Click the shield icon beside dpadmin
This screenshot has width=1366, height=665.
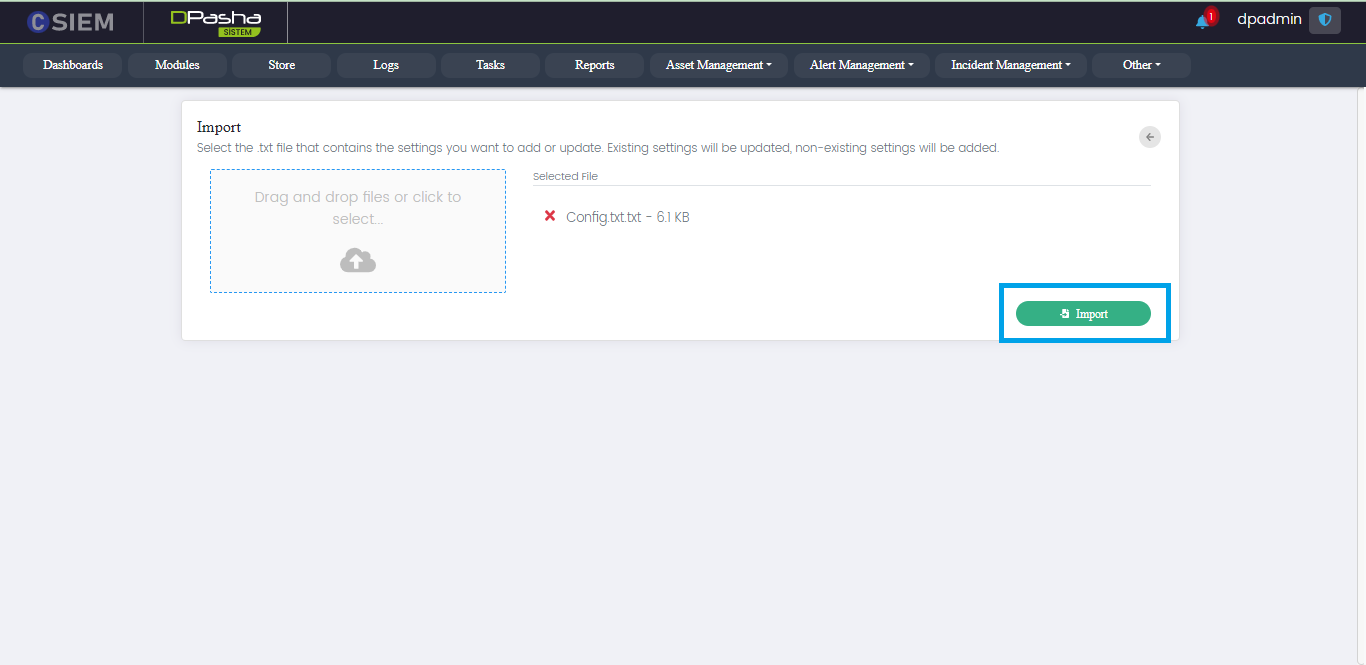tap(1325, 20)
